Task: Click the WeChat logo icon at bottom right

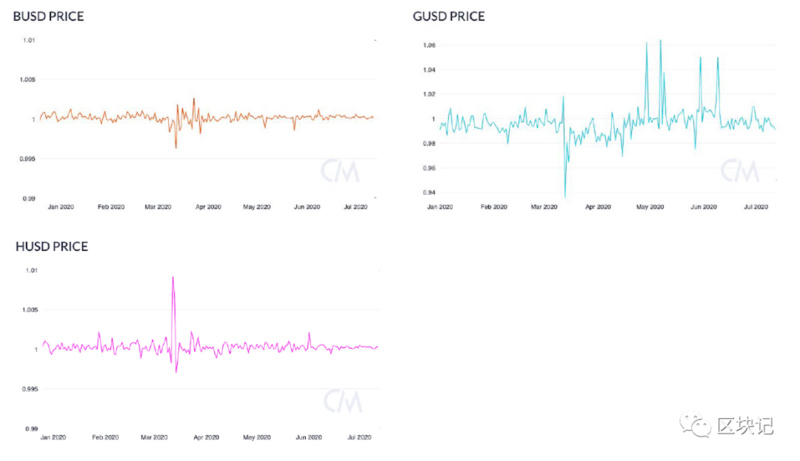Action: 696,428
